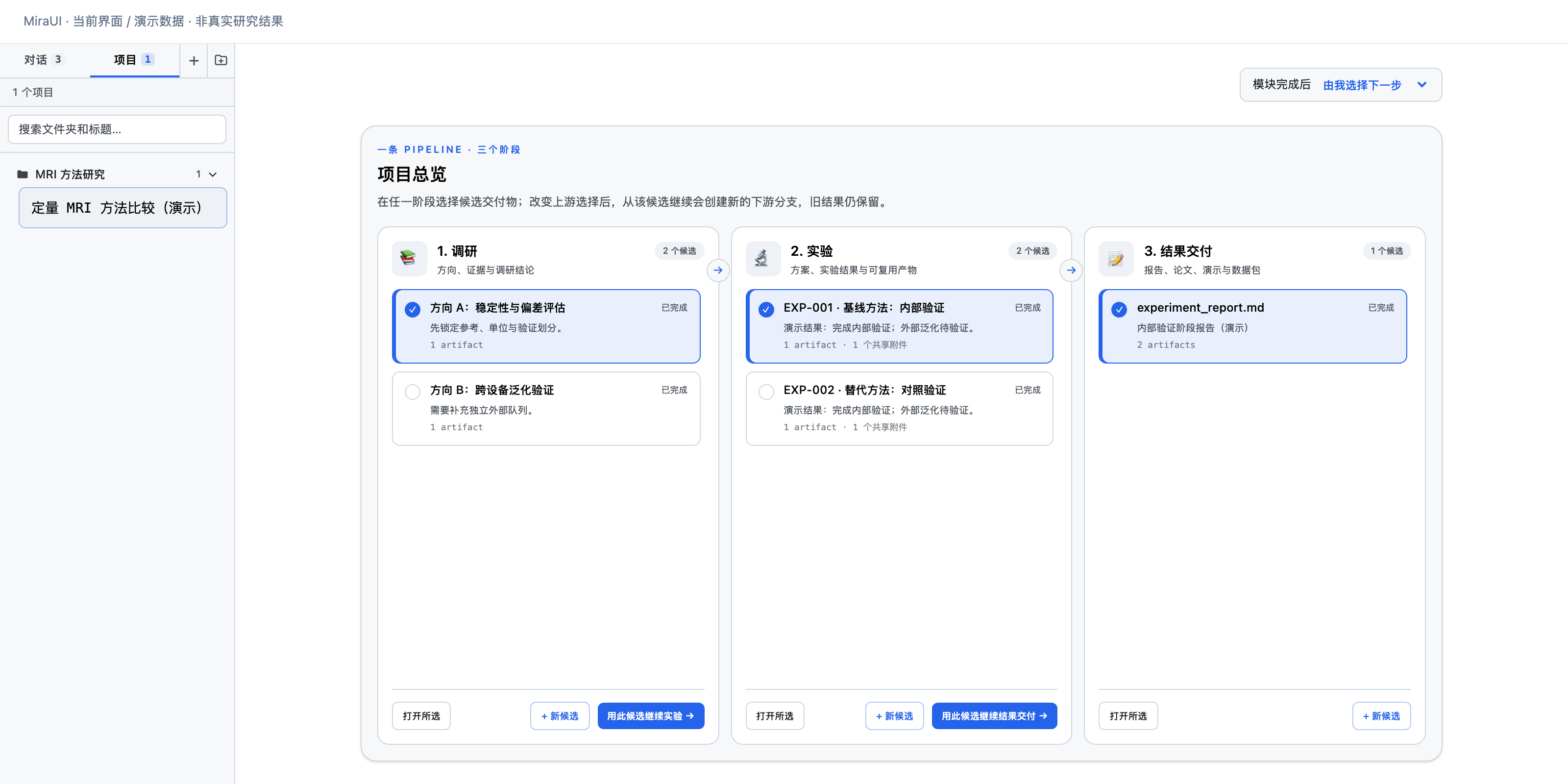Collapse the MRI 方法研究 folder chevron
This screenshot has width=1568, height=784.
pyautogui.click(x=213, y=175)
